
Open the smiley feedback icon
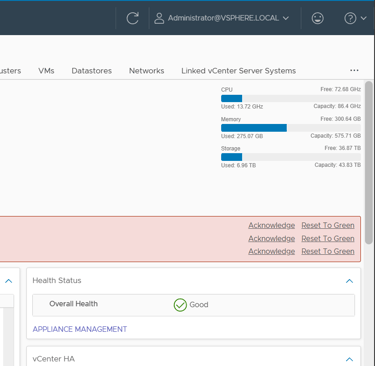[317, 18]
